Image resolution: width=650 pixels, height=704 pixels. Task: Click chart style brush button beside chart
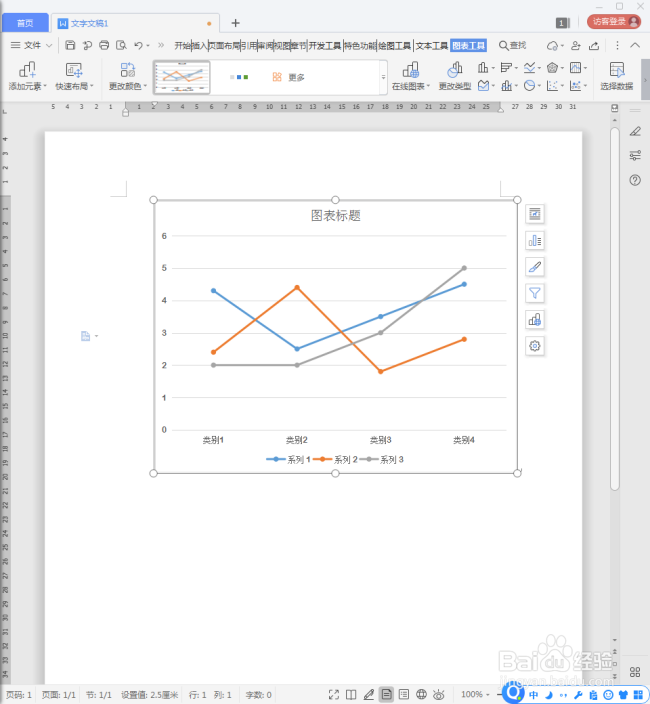coord(535,267)
